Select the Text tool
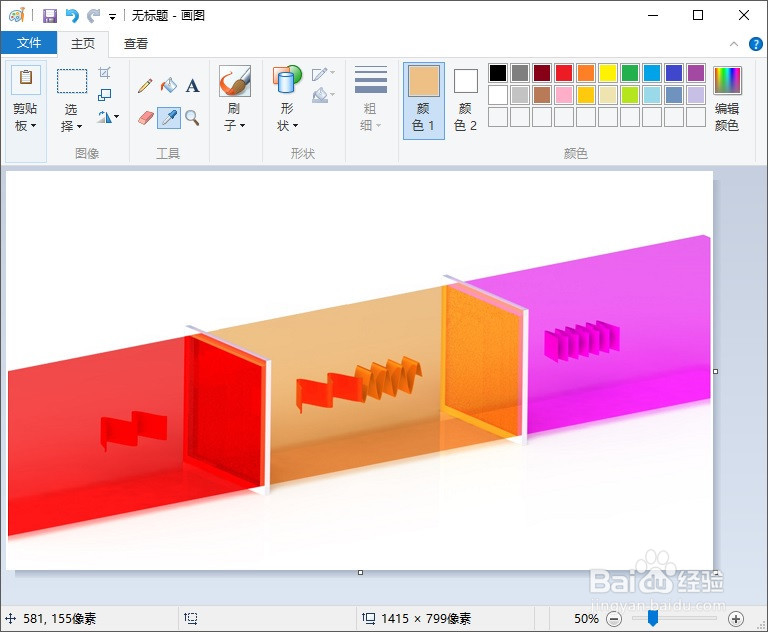 point(192,86)
